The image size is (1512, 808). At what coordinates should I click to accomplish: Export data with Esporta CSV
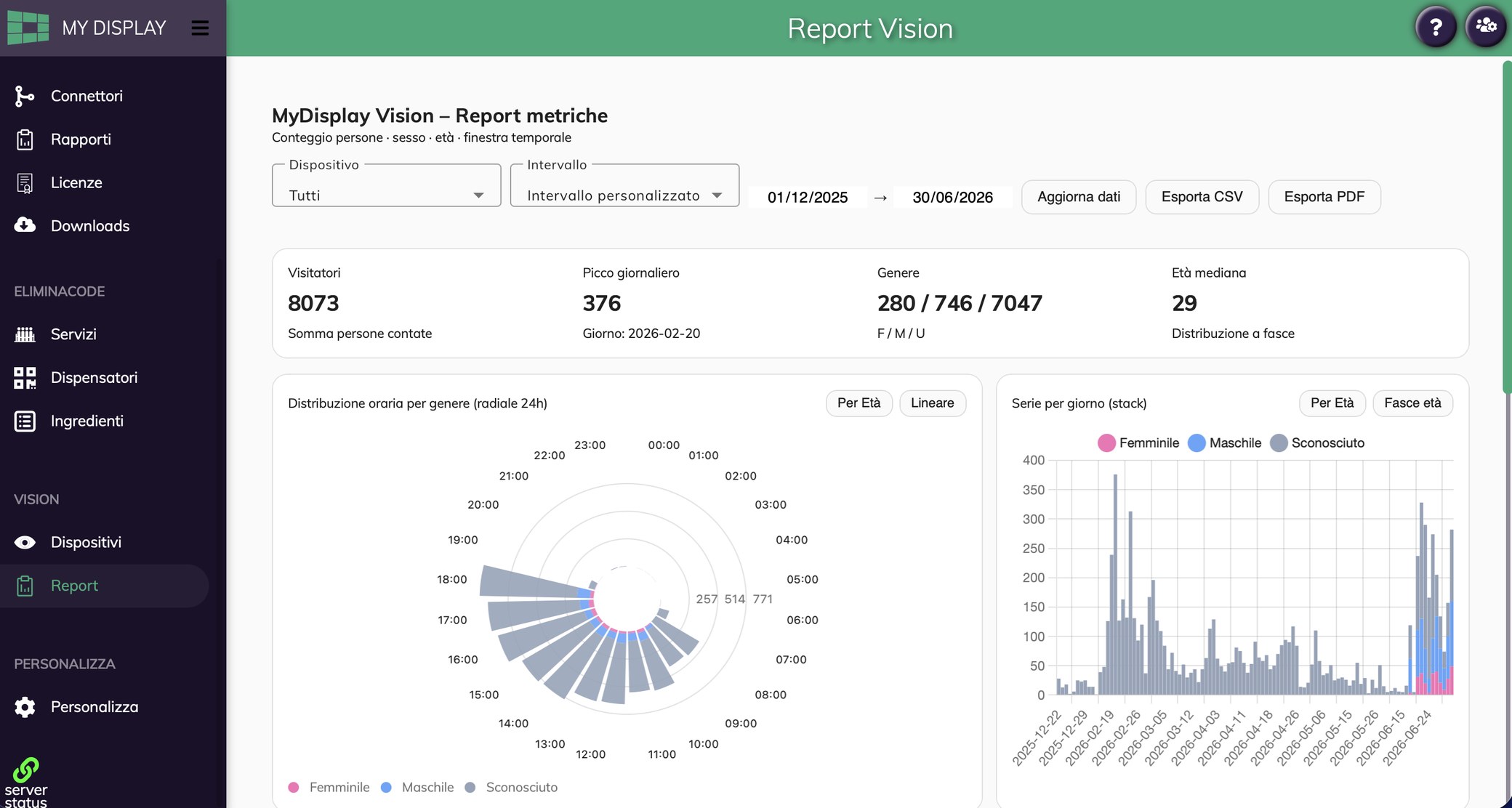(1202, 197)
